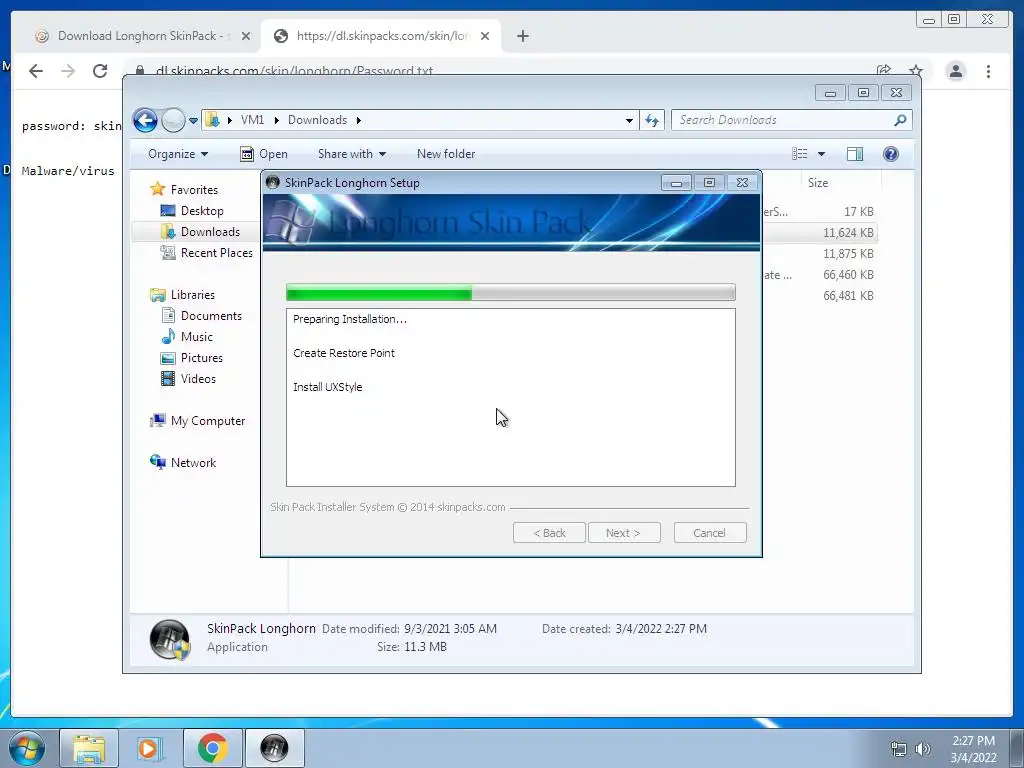The height and width of the screenshot is (768, 1024).
Task: Click the installer progress bar
Action: [x=511, y=293]
